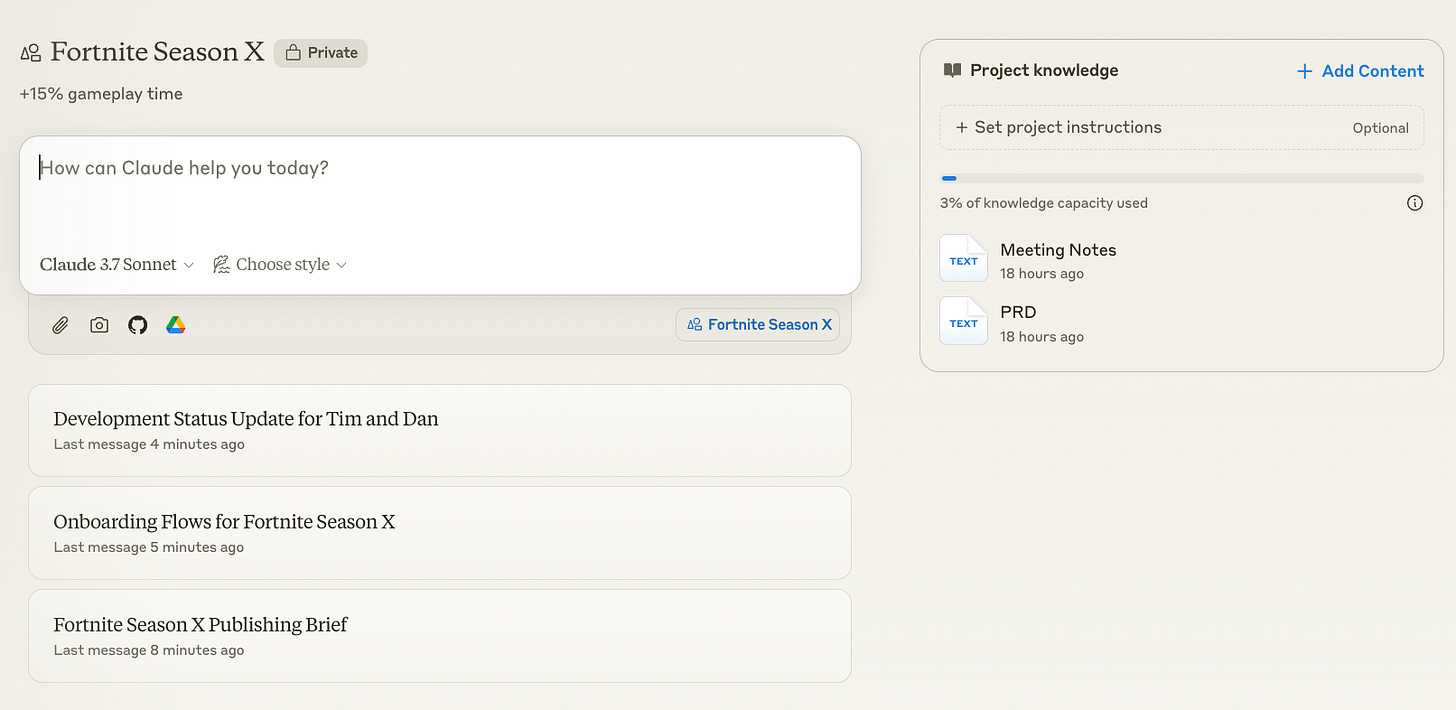Click the Last message 5 minutes ago text
The width and height of the screenshot is (1456, 710).
(x=149, y=547)
